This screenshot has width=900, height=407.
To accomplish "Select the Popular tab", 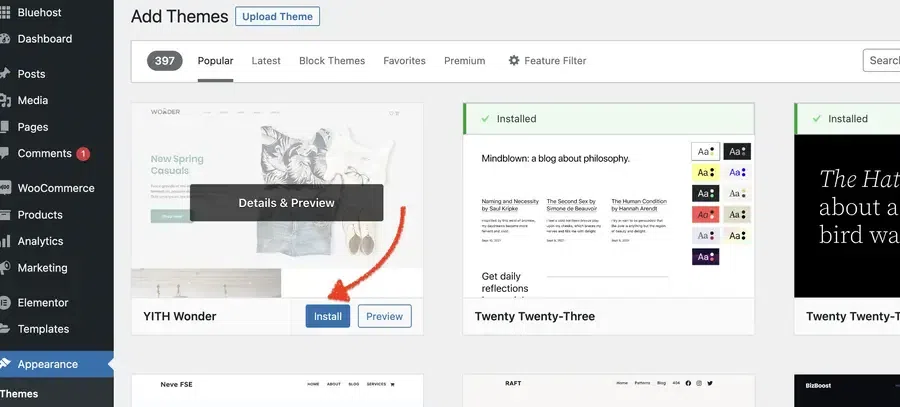I will click(215, 61).
